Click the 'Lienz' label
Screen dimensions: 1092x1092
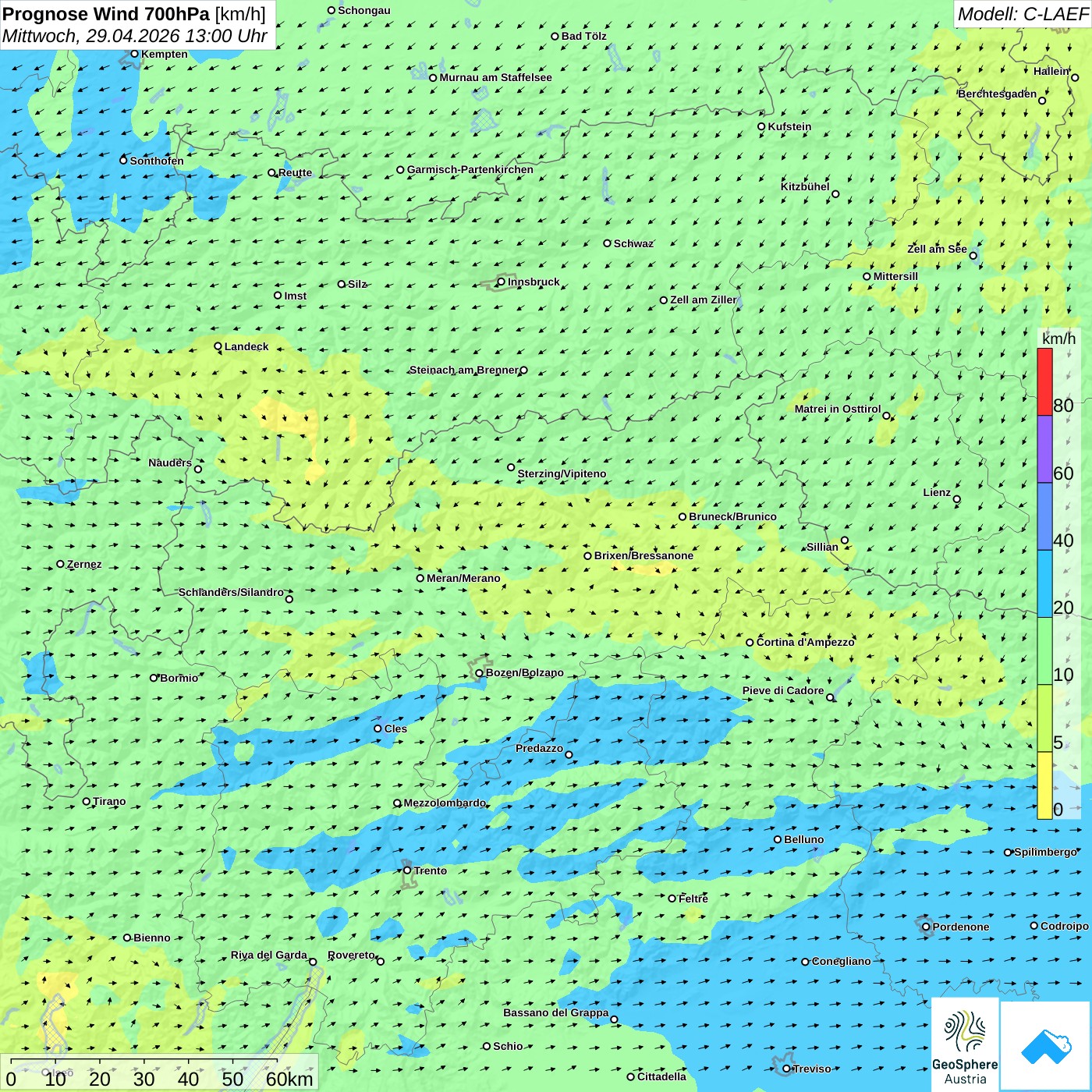click(937, 492)
